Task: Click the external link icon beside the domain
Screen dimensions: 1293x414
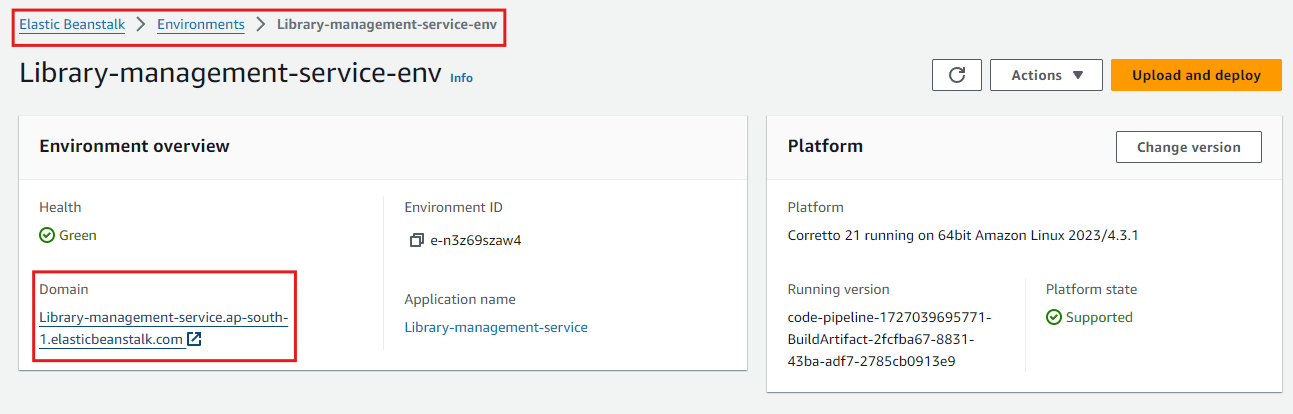Action: (x=195, y=339)
